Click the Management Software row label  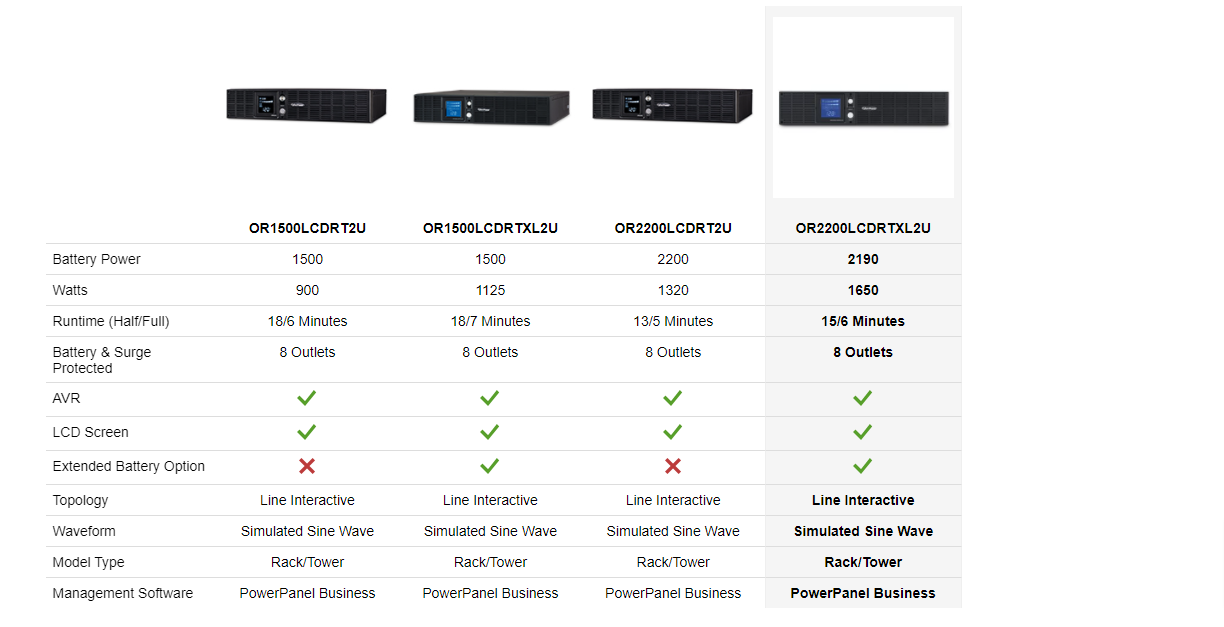(122, 593)
